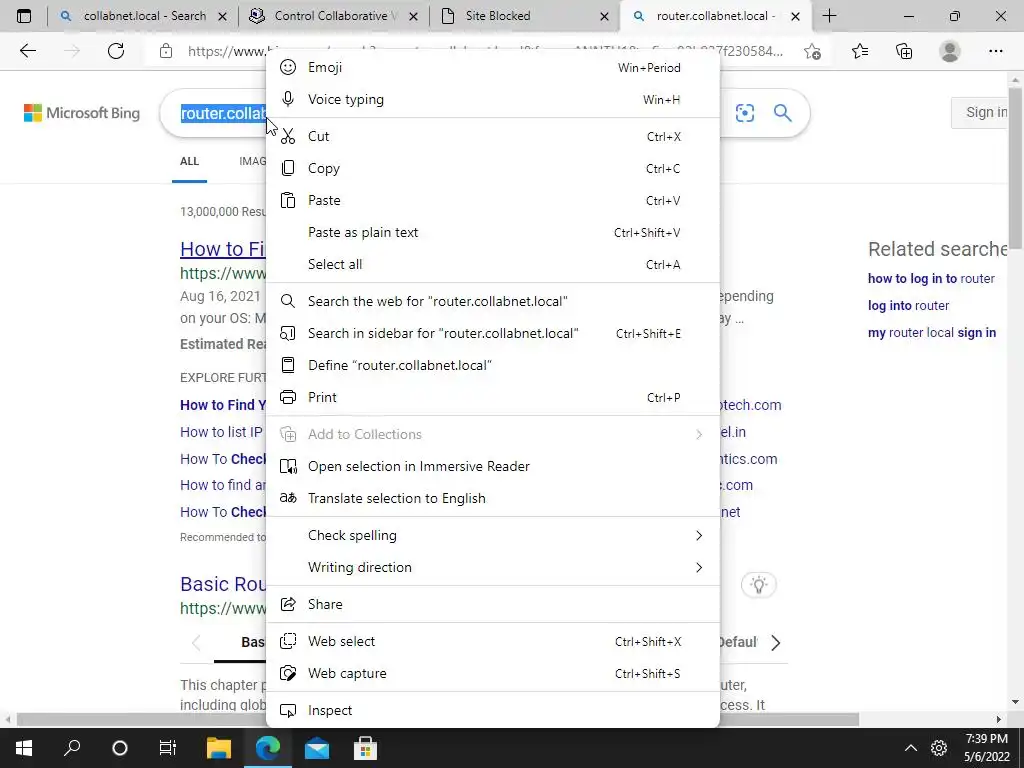Open related search my router local sign in
1024x768 pixels.
pos(931,332)
